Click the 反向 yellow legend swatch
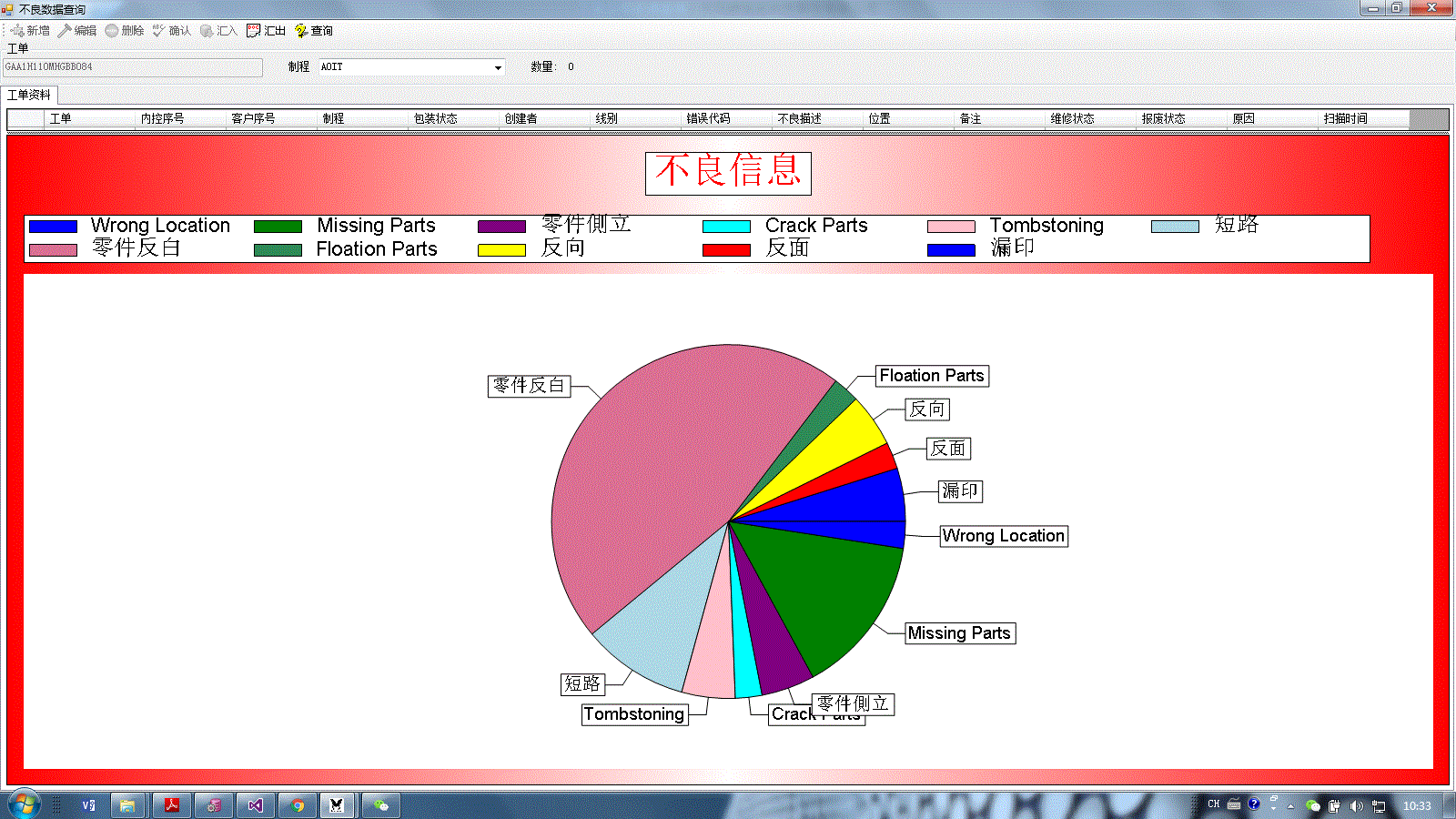Screen dimensions: 1456x819 [x=501, y=250]
